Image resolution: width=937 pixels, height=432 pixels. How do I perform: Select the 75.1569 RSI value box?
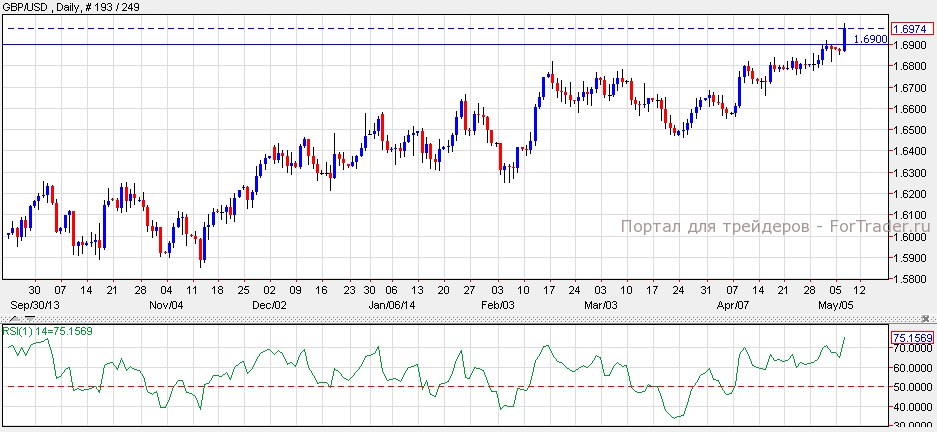(x=910, y=338)
